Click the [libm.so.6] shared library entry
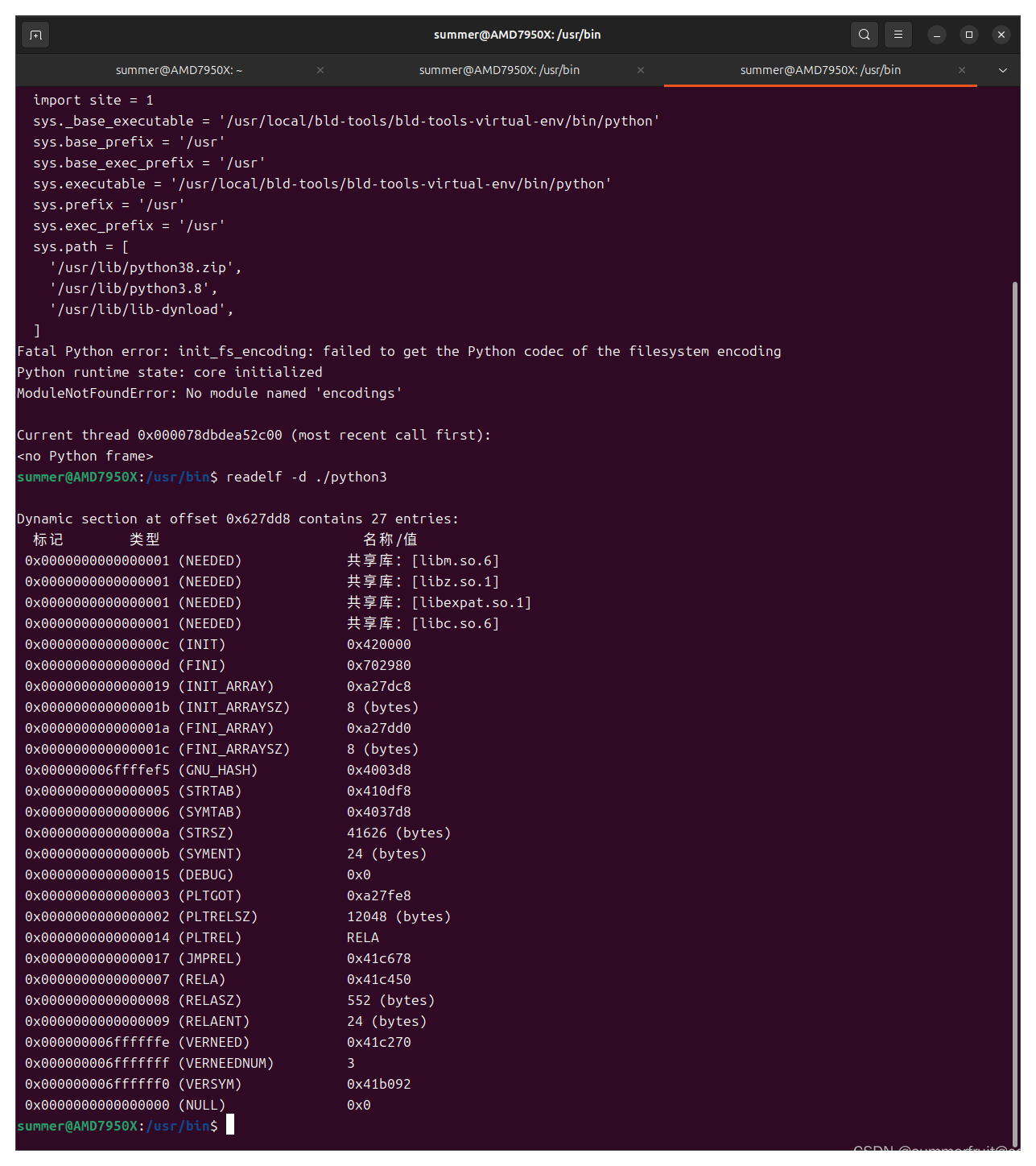 point(456,560)
